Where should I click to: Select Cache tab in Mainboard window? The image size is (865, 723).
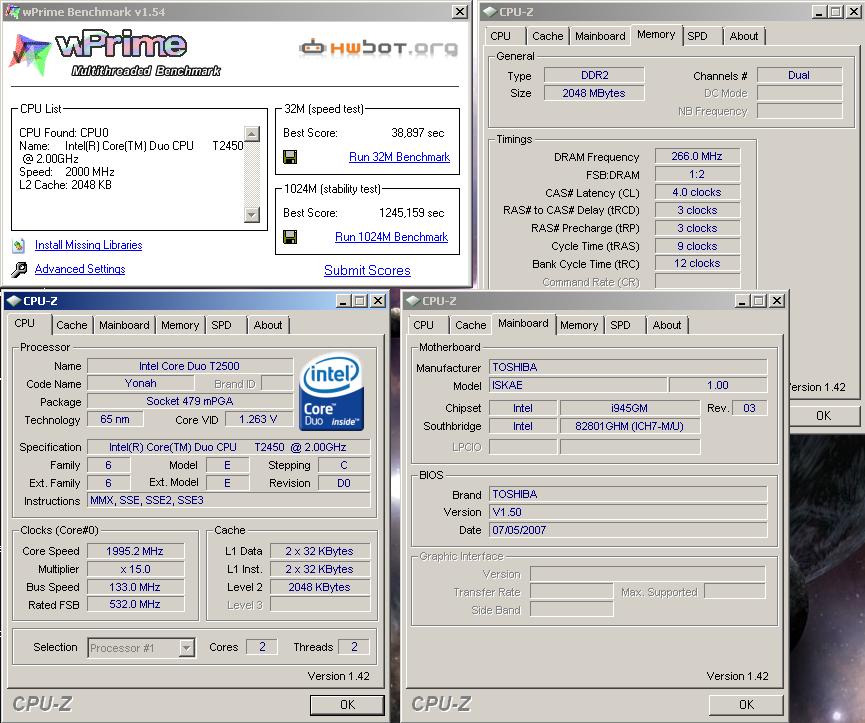(x=471, y=325)
